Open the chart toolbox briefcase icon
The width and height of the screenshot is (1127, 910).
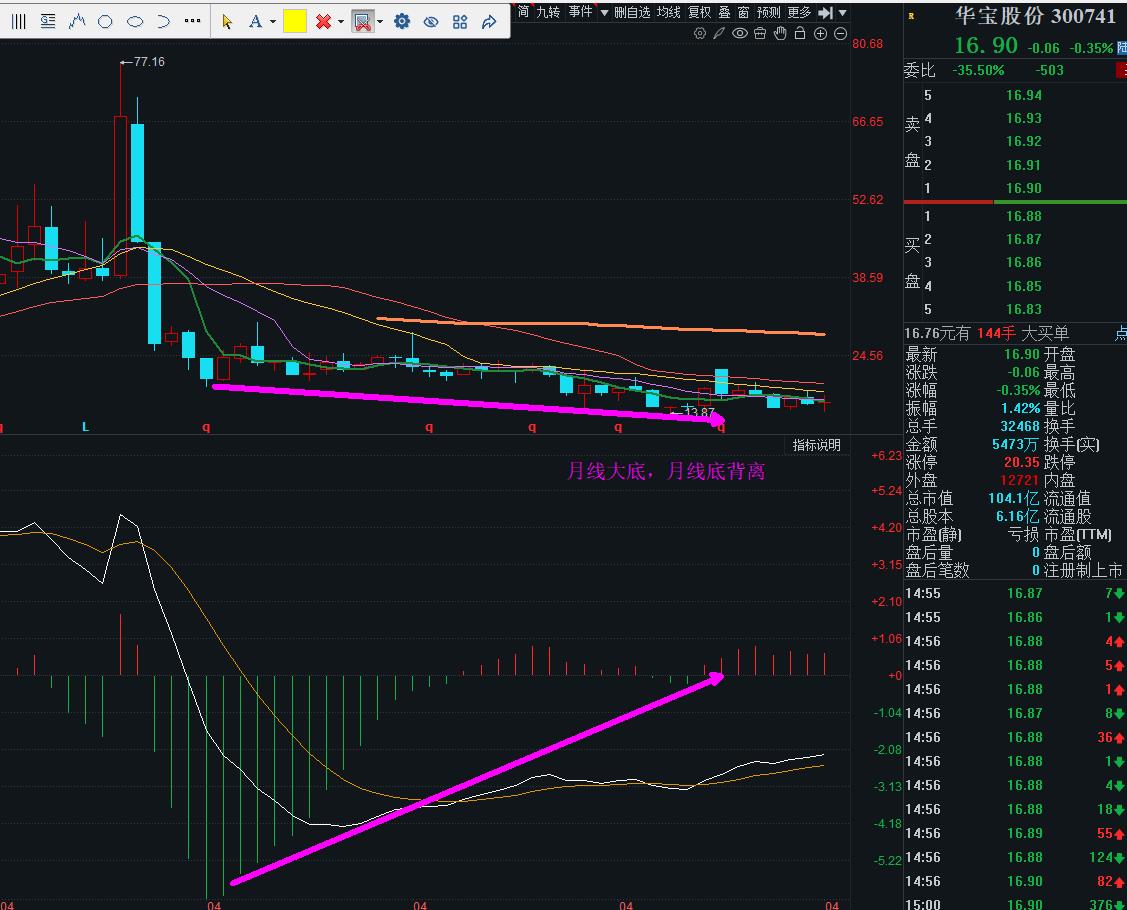(760, 33)
